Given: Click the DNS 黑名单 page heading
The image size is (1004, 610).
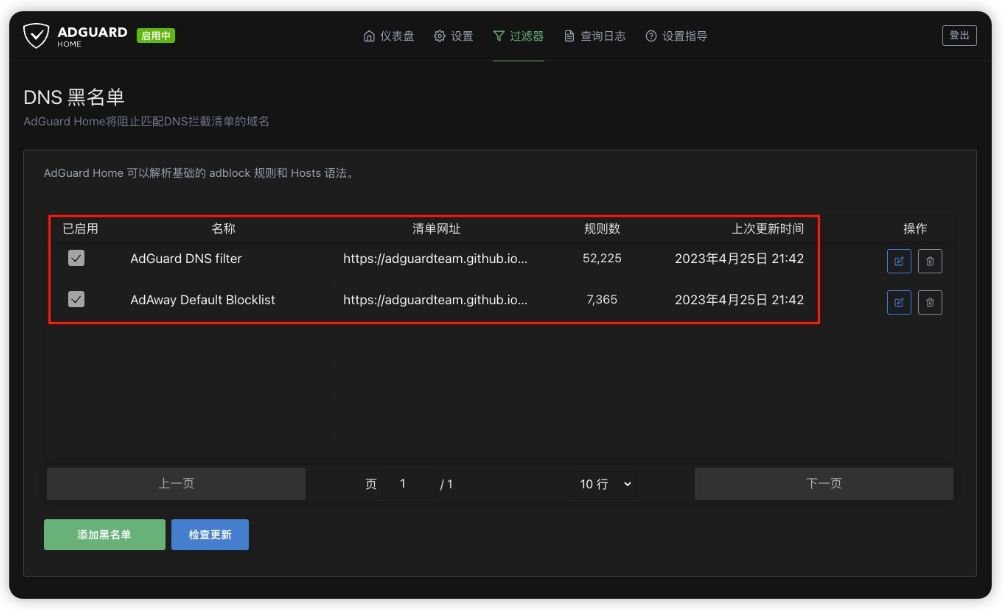Looking at the screenshot, I should (74, 97).
